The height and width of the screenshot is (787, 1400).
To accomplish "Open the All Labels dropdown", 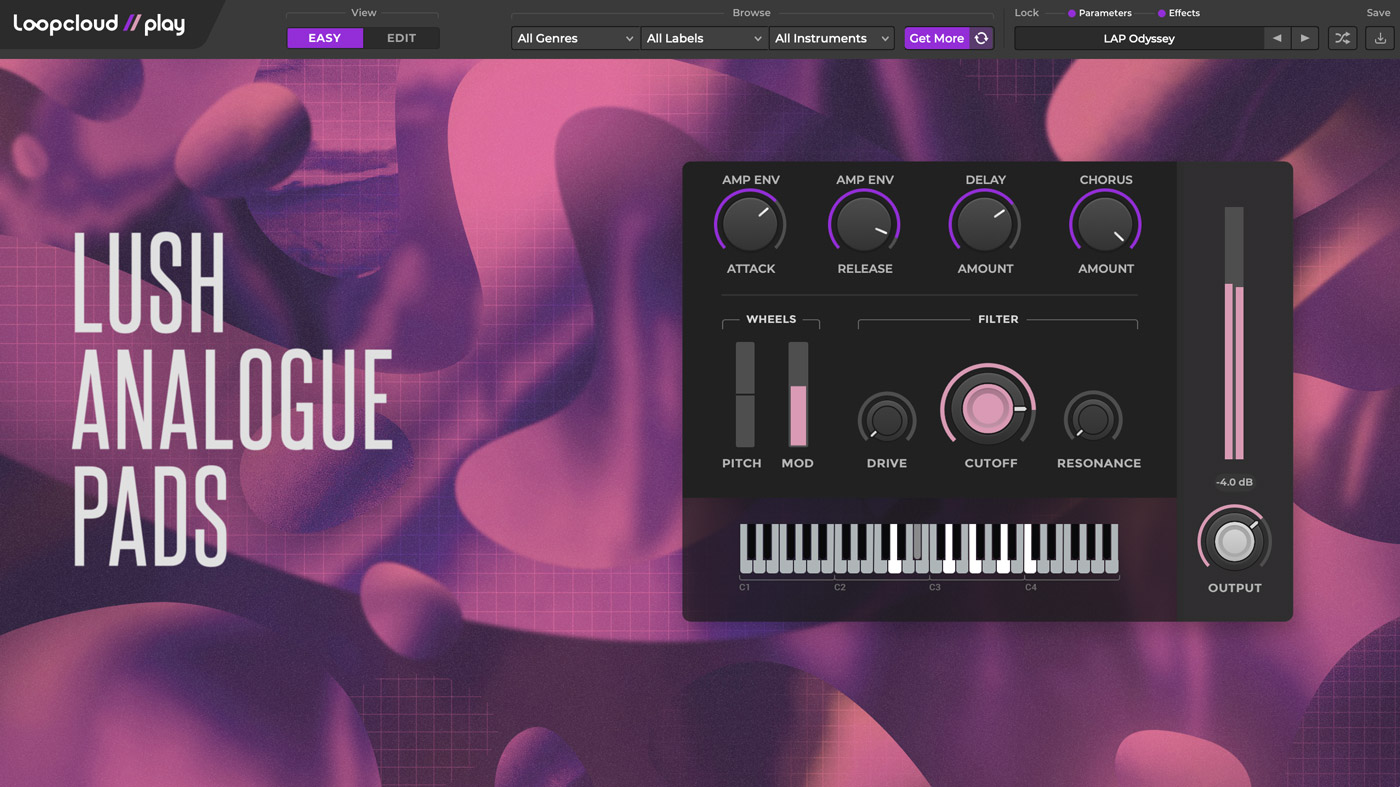I will (704, 38).
